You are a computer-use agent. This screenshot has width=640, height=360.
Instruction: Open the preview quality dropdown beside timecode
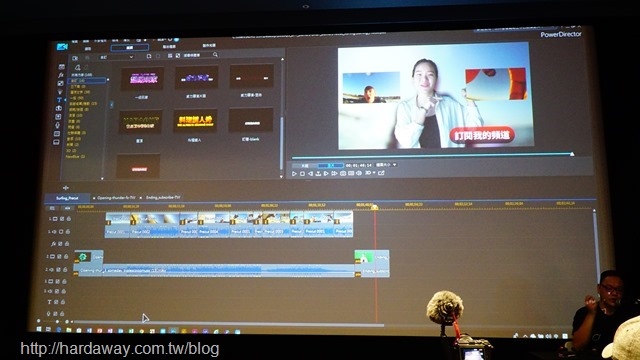386,164
